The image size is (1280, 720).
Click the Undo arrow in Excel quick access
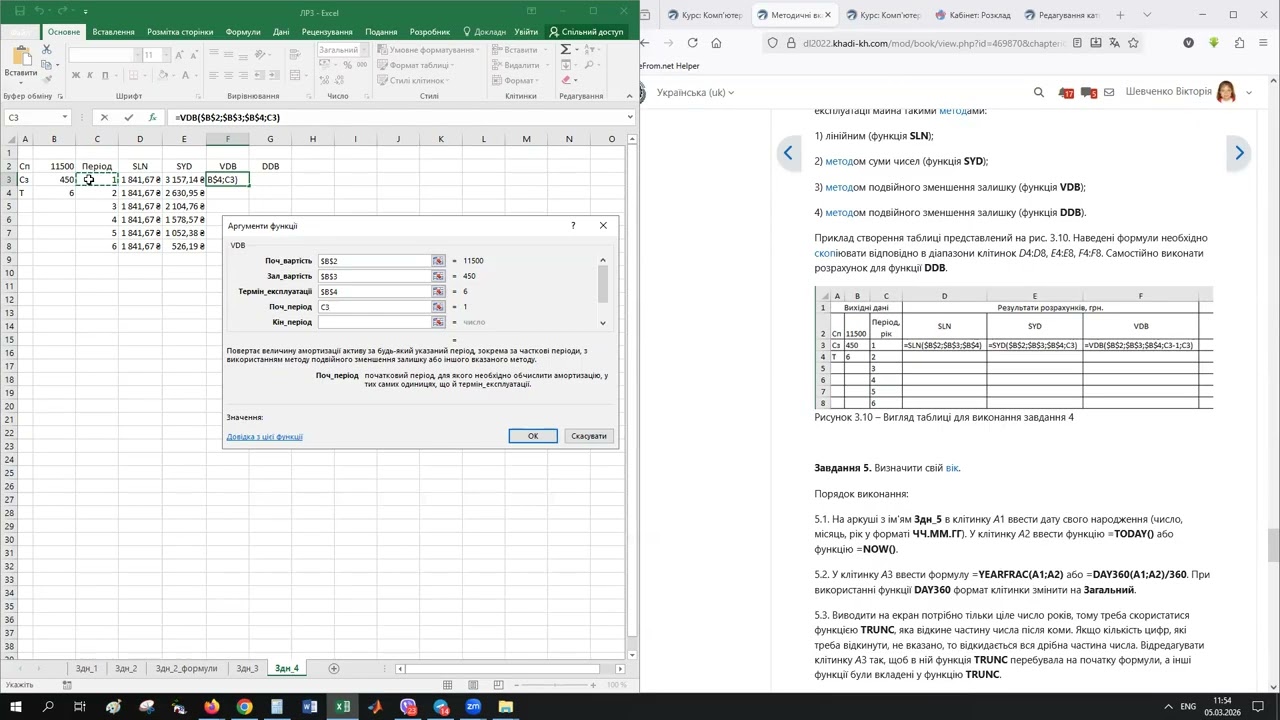(x=39, y=11)
